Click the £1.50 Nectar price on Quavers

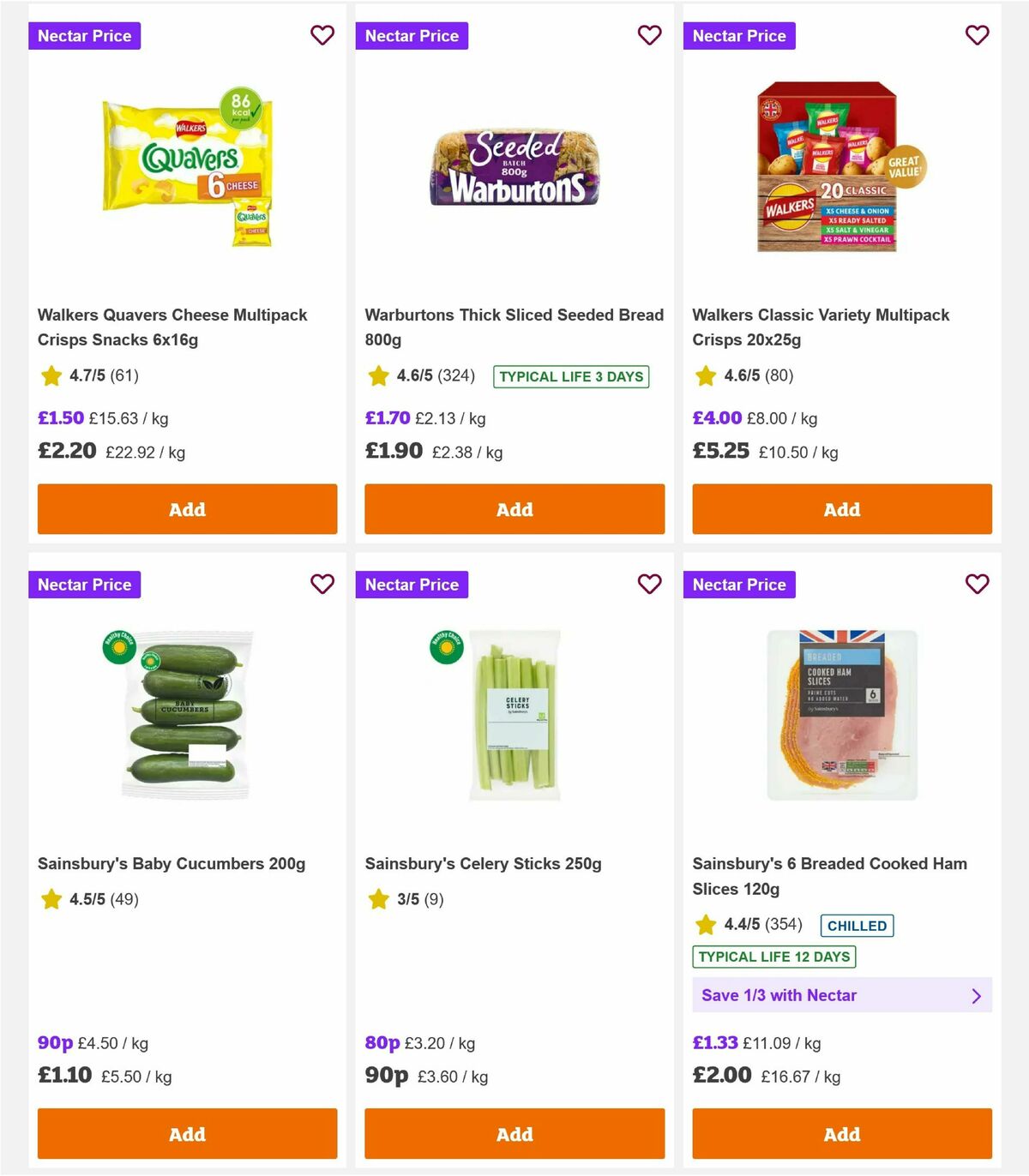point(60,417)
